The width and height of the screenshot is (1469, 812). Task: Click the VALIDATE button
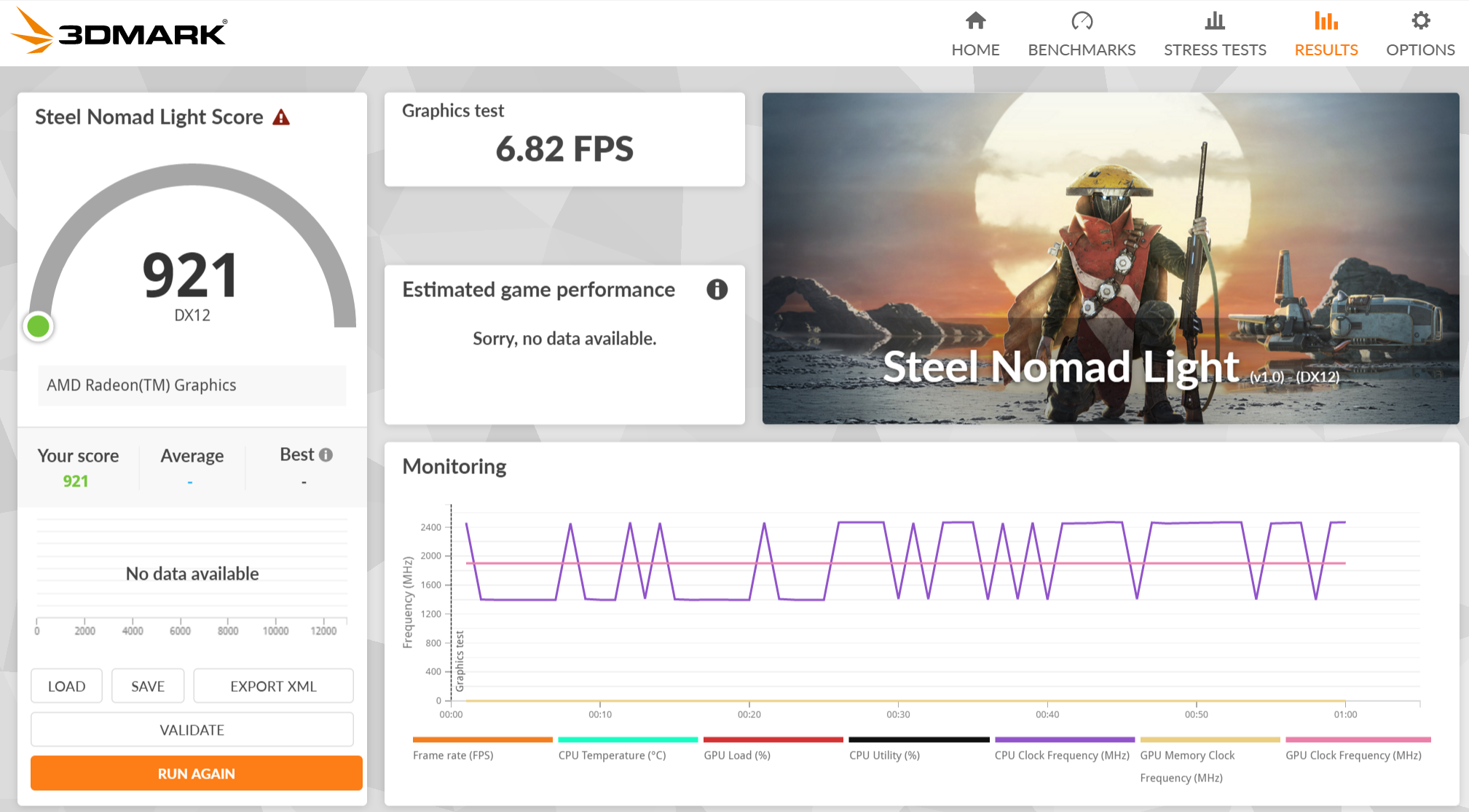coord(192,730)
